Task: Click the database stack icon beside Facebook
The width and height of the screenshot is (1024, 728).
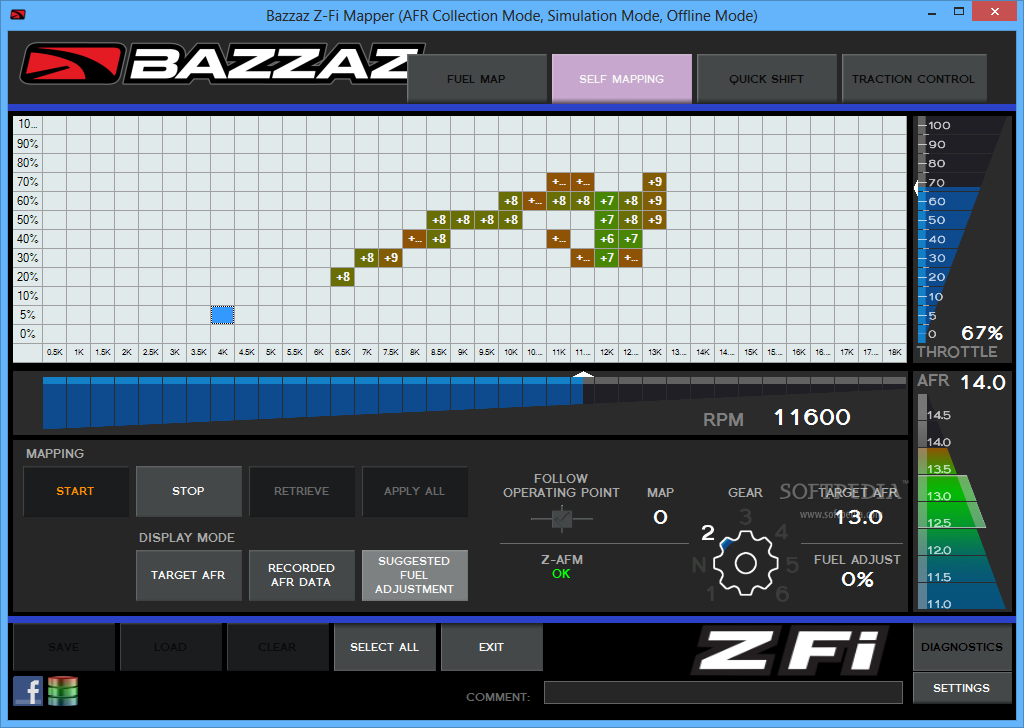Action: click(63, 691)
